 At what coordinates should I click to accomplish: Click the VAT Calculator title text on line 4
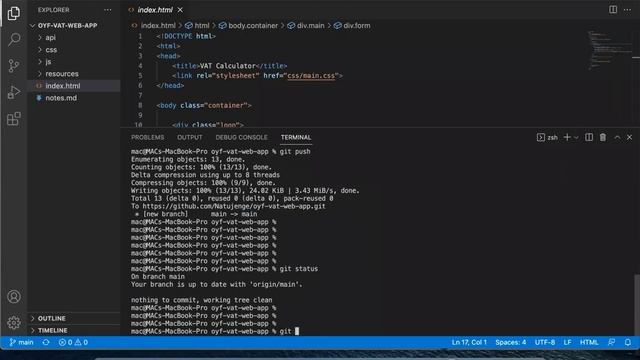tap(227, 66)
